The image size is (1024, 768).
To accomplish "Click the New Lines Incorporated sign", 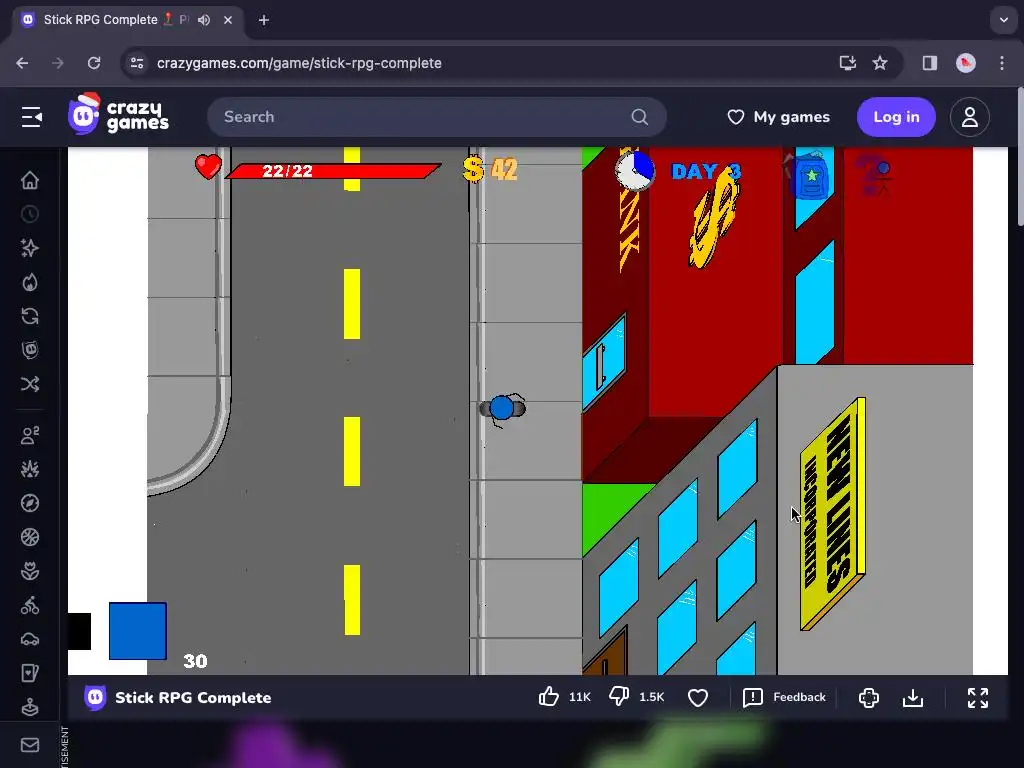I will tap(833, 513).
